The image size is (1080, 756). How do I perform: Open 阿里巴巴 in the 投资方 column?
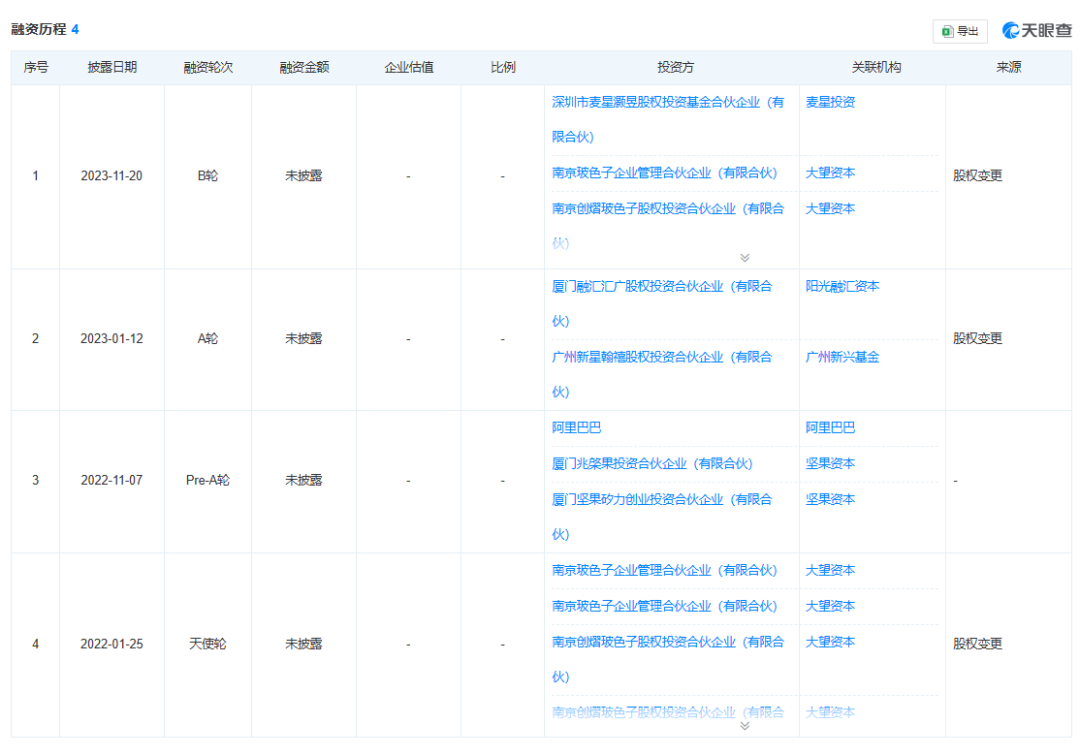pos(576,428)
